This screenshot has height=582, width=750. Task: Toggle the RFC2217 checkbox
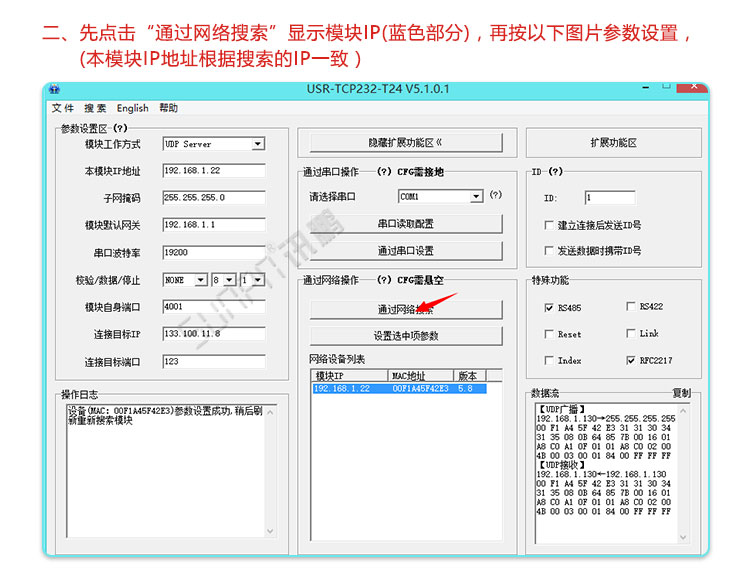631,360
